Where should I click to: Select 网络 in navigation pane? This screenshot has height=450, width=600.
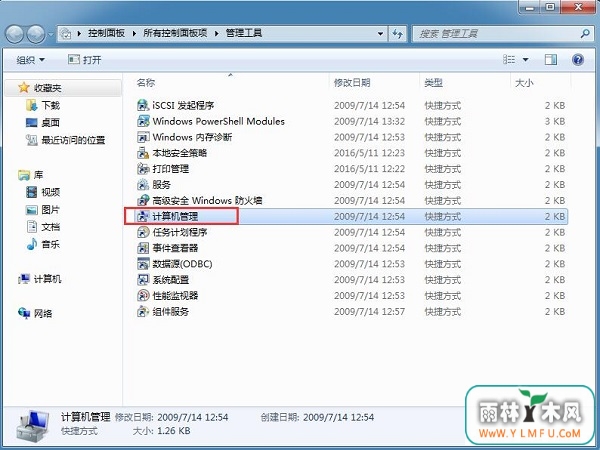coord(35,314)
